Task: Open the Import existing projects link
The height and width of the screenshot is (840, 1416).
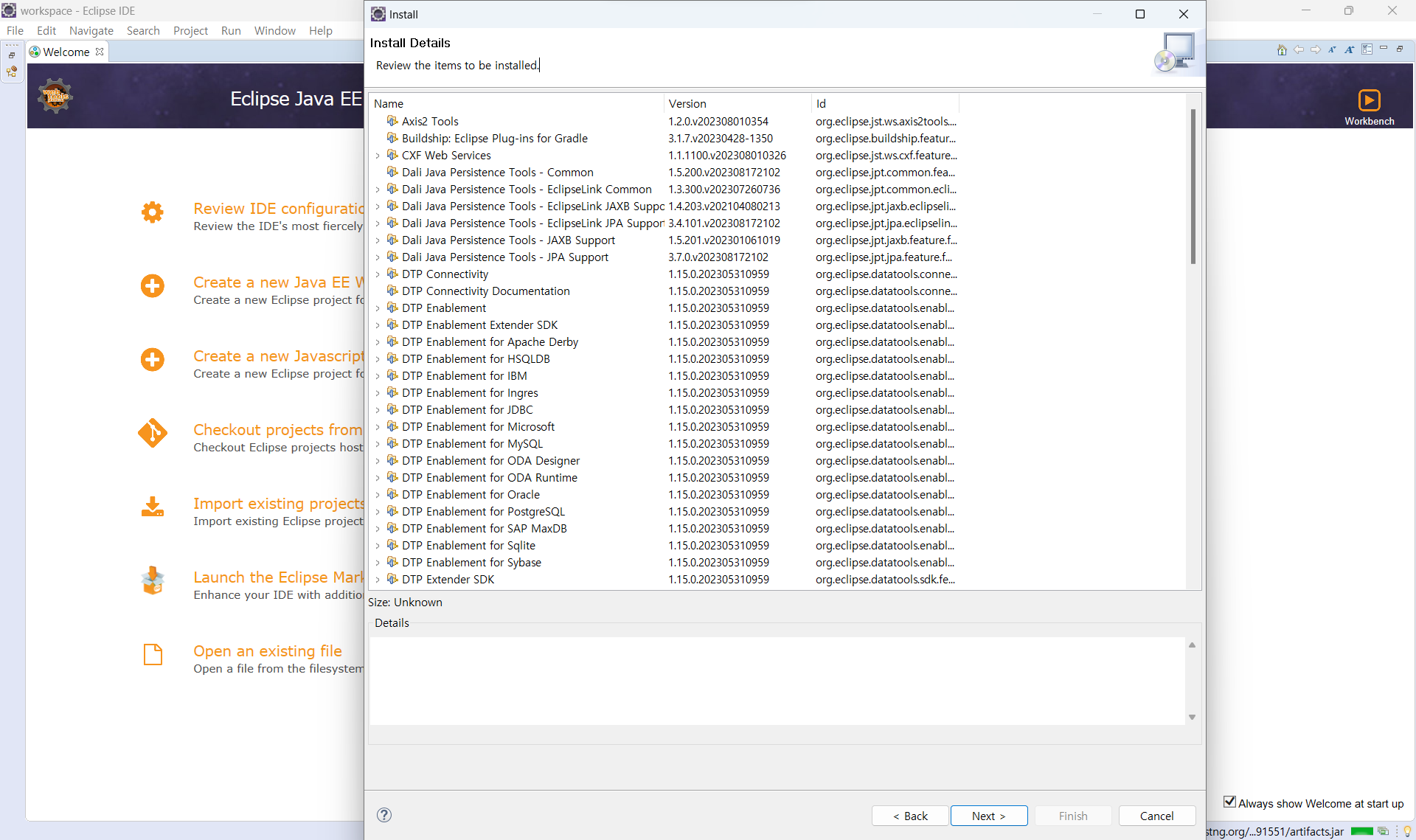Action: 278,504
